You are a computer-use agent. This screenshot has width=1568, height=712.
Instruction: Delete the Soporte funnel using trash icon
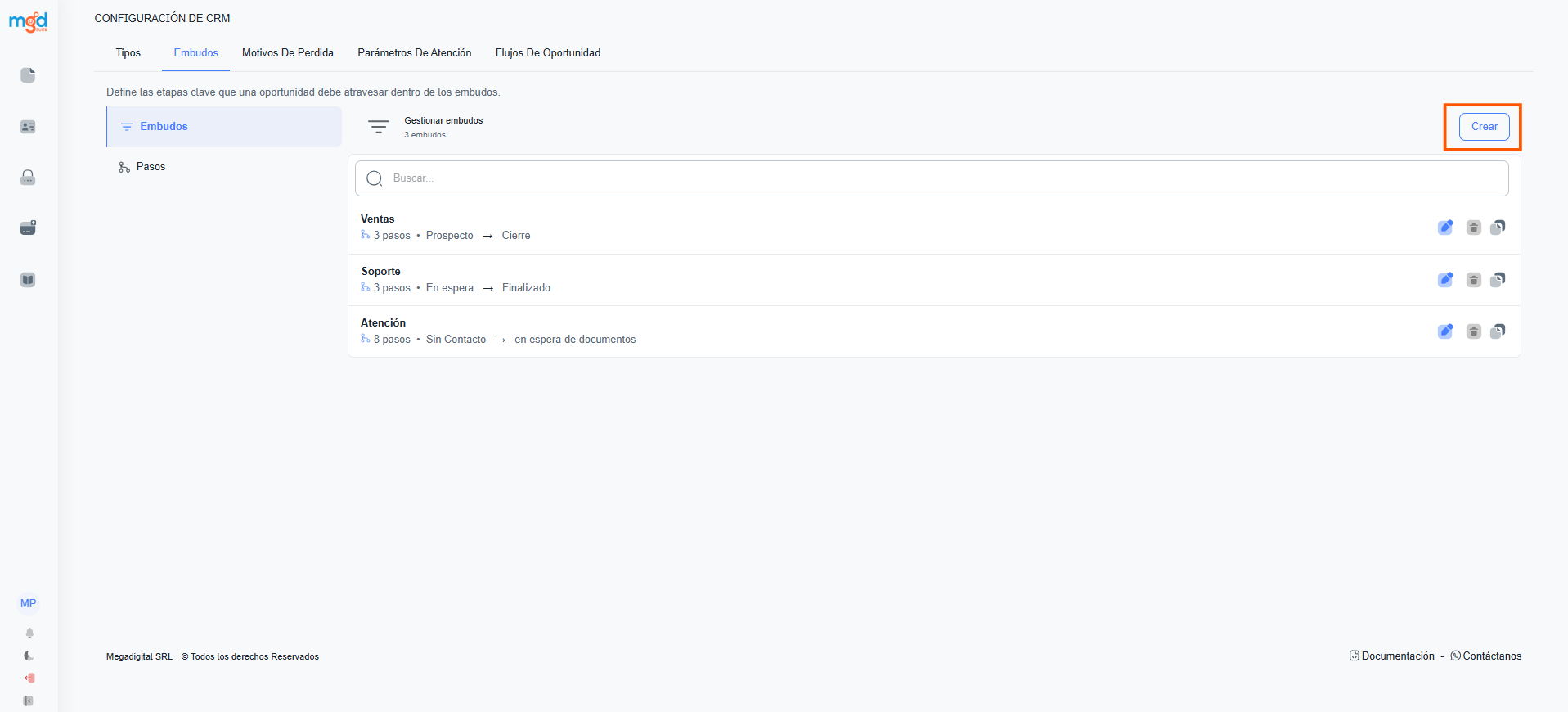(1473, 280)
